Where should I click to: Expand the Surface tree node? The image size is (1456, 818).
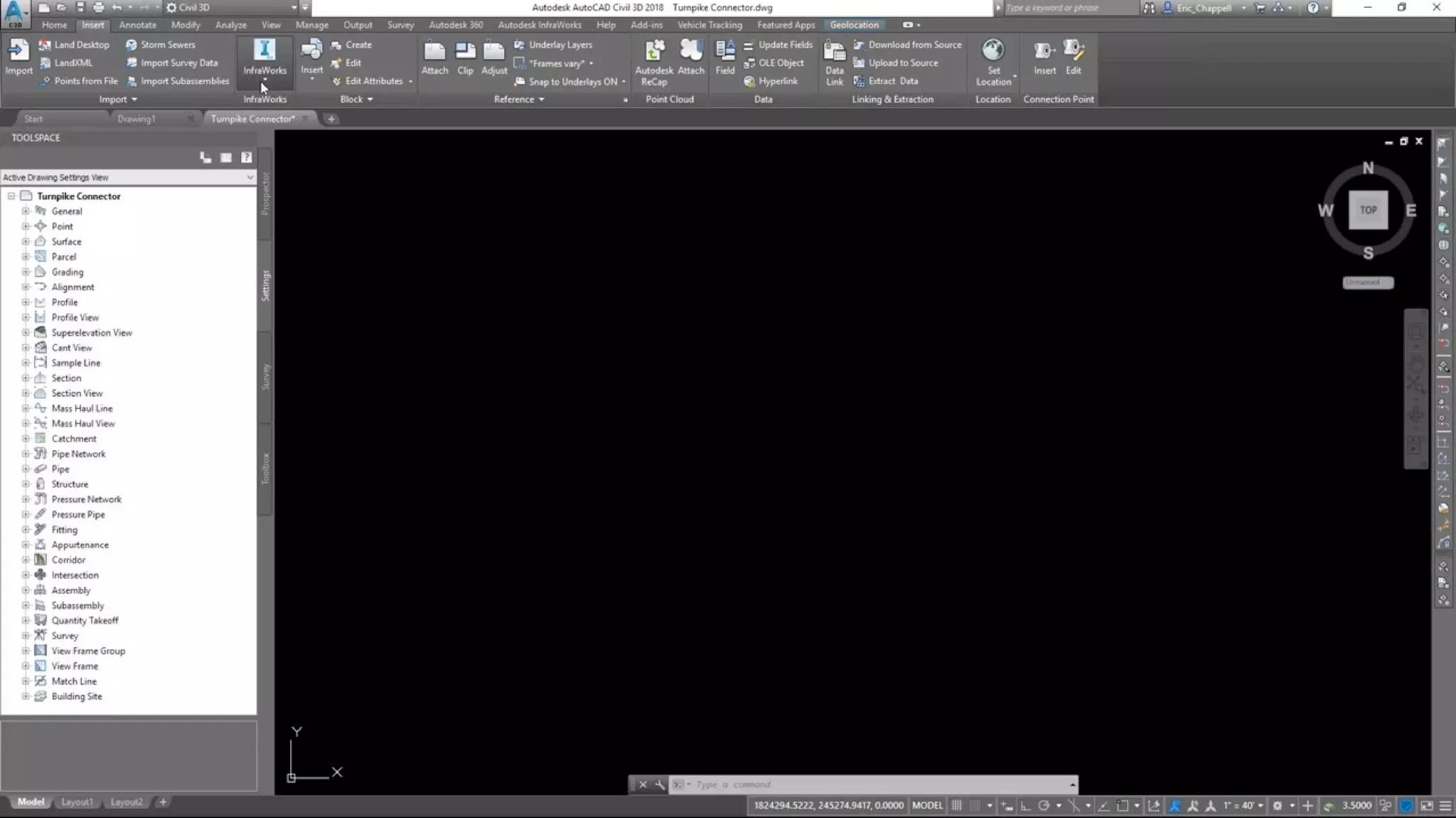[x=26, y=242]
